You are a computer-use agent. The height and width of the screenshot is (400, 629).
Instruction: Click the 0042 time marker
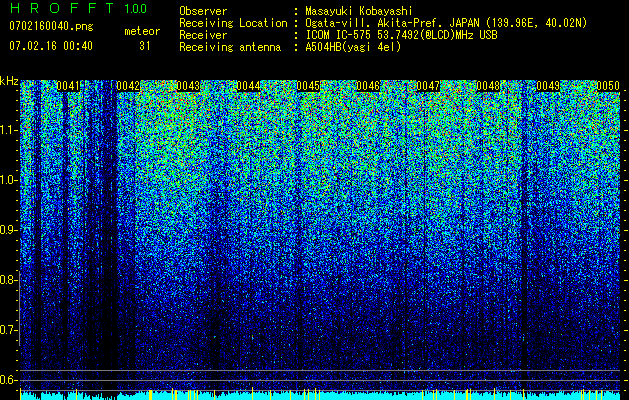(x=128, y=86)
